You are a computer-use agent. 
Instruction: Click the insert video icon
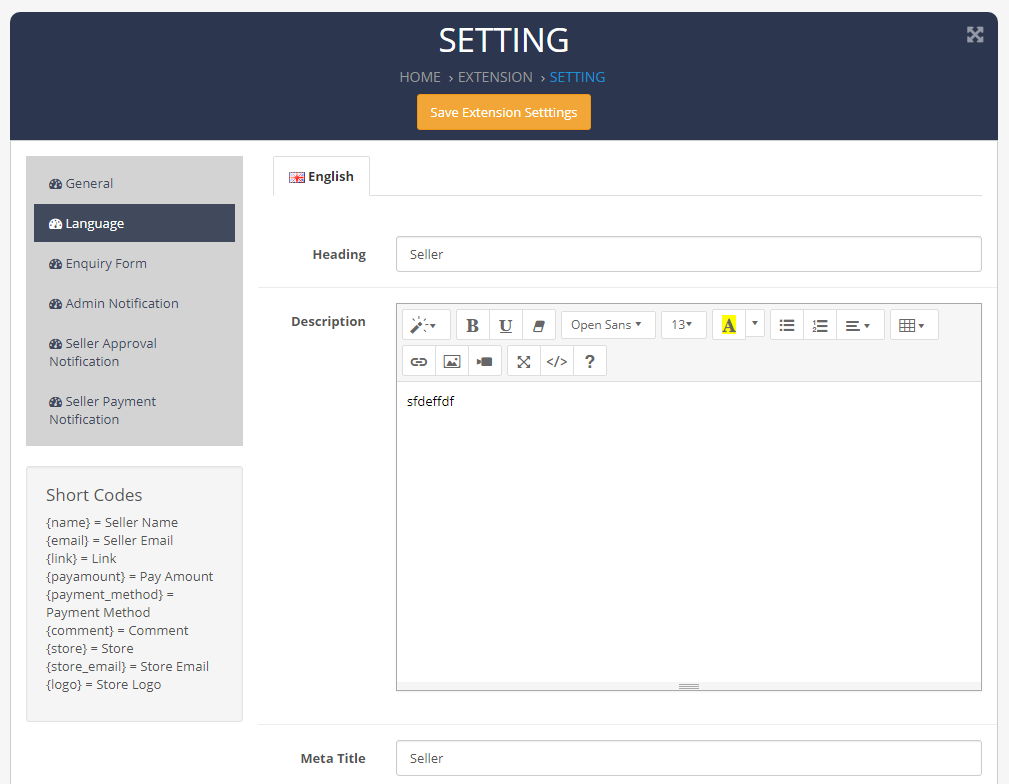click(485, 361)
